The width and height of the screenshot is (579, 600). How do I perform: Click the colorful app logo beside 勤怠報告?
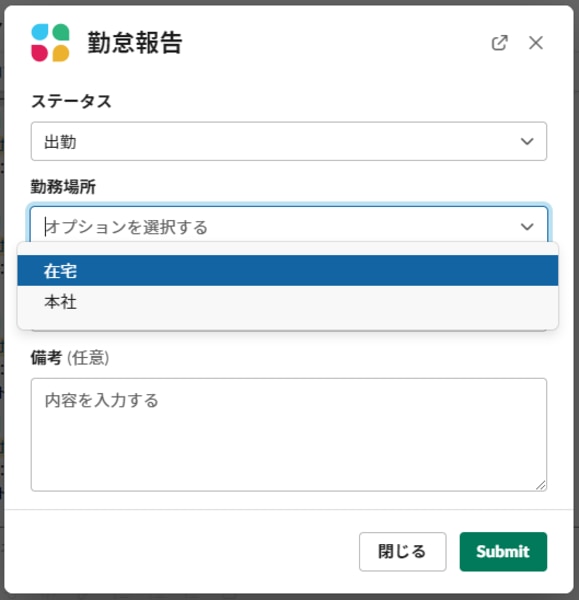[x=50, y=42]
